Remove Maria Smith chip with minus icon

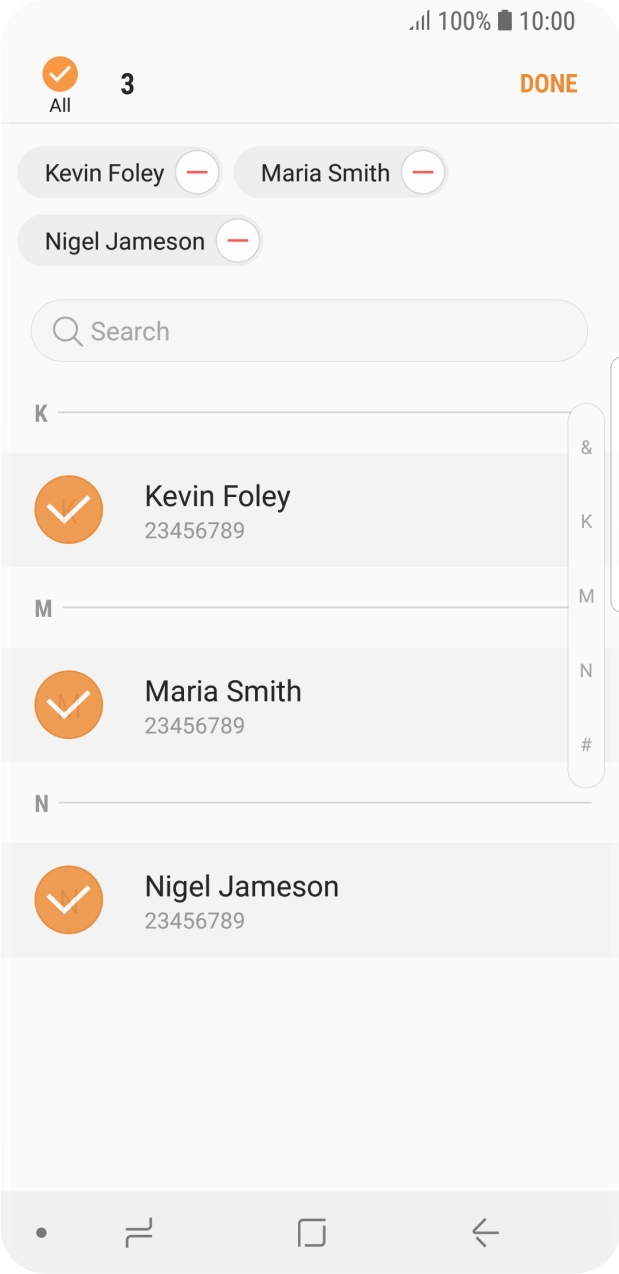click(423, 173)
